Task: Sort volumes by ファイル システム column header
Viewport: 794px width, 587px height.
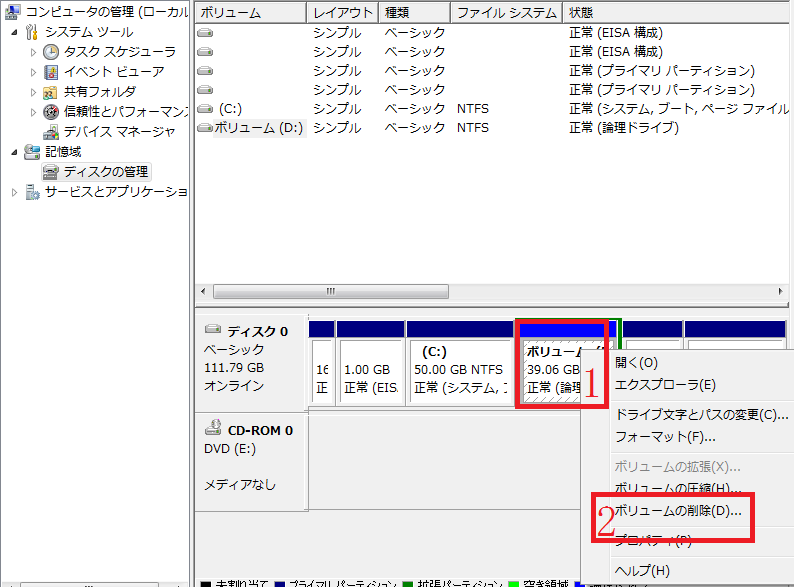Action: 505,13
